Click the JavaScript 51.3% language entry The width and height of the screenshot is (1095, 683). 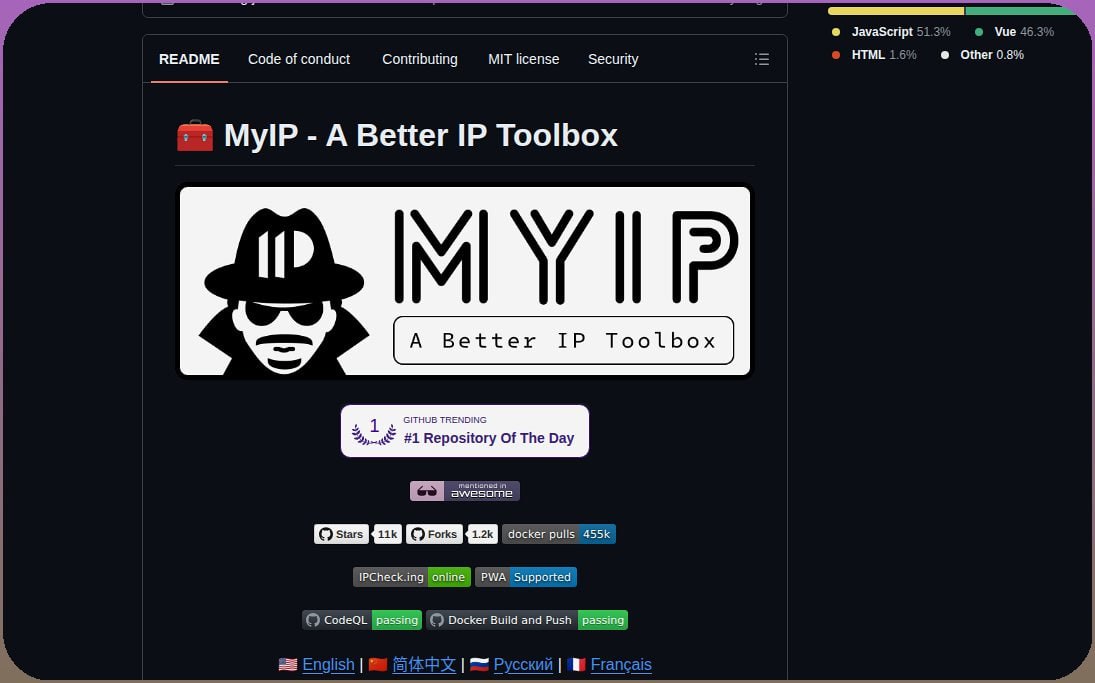tap(891, 32)
